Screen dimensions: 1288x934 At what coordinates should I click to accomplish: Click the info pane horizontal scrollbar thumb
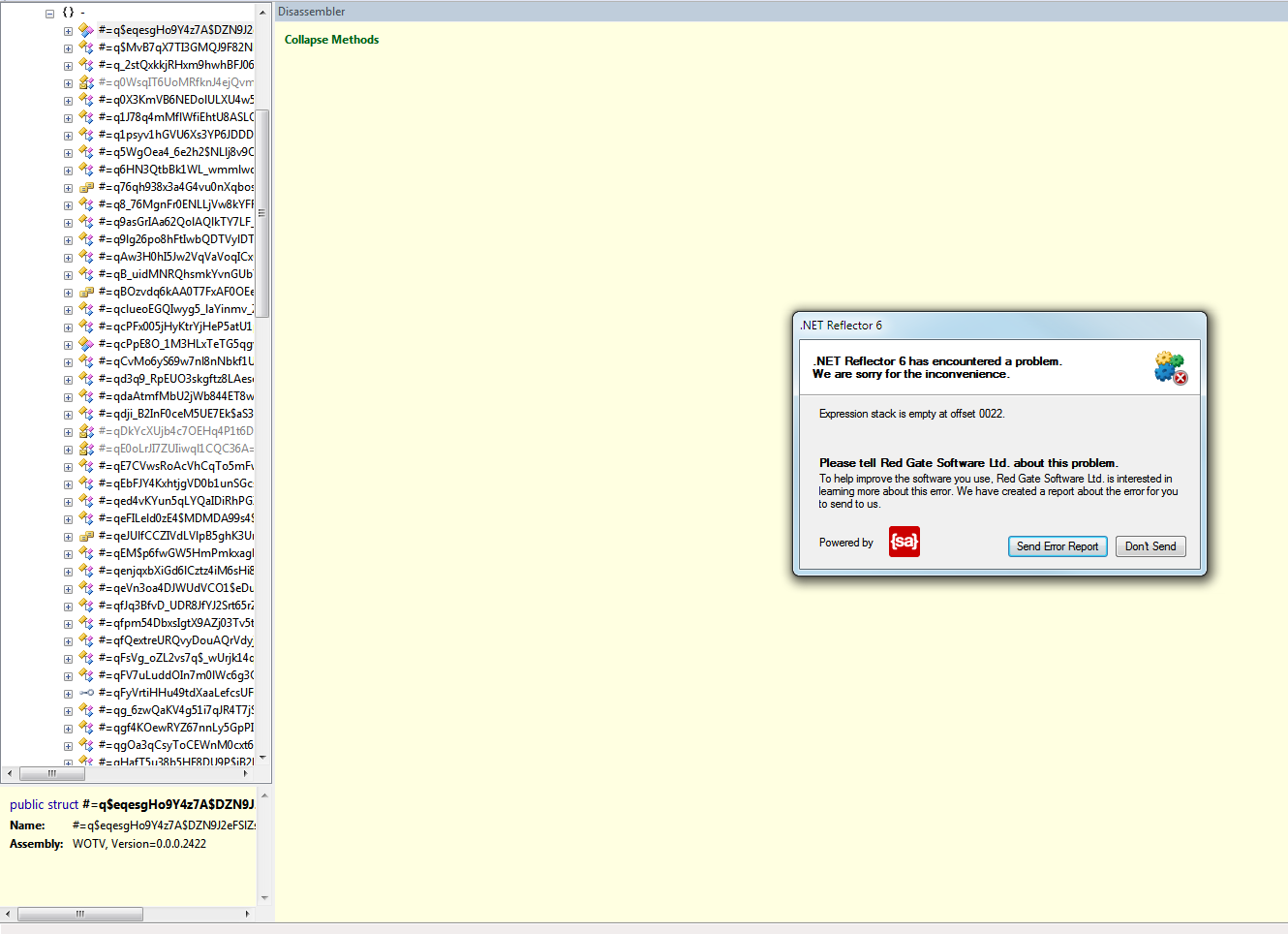coord(80,914)
